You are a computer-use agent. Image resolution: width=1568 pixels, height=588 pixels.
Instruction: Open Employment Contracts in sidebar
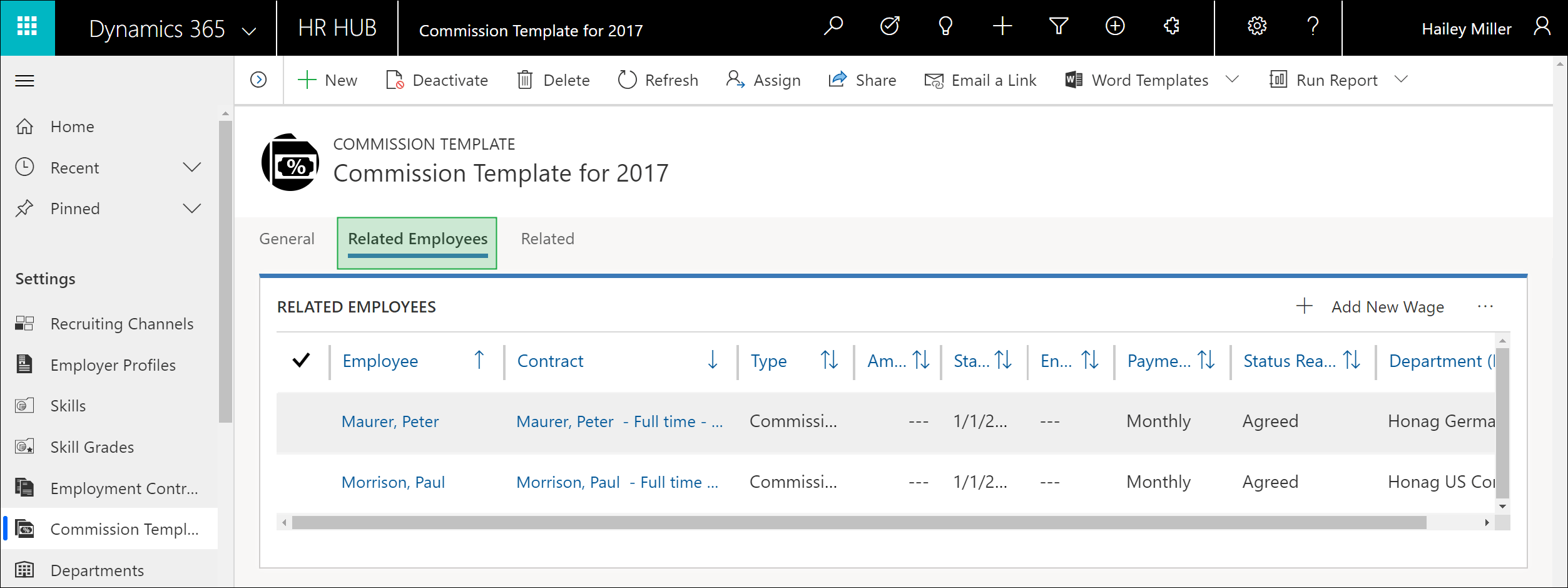109,488
